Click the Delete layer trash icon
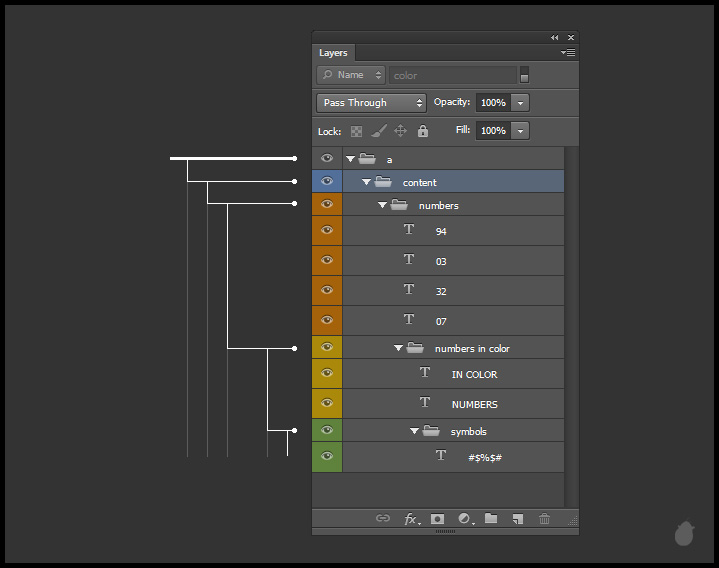The height and width of the screenshot is (568, 719). click(x=544, y=519)
